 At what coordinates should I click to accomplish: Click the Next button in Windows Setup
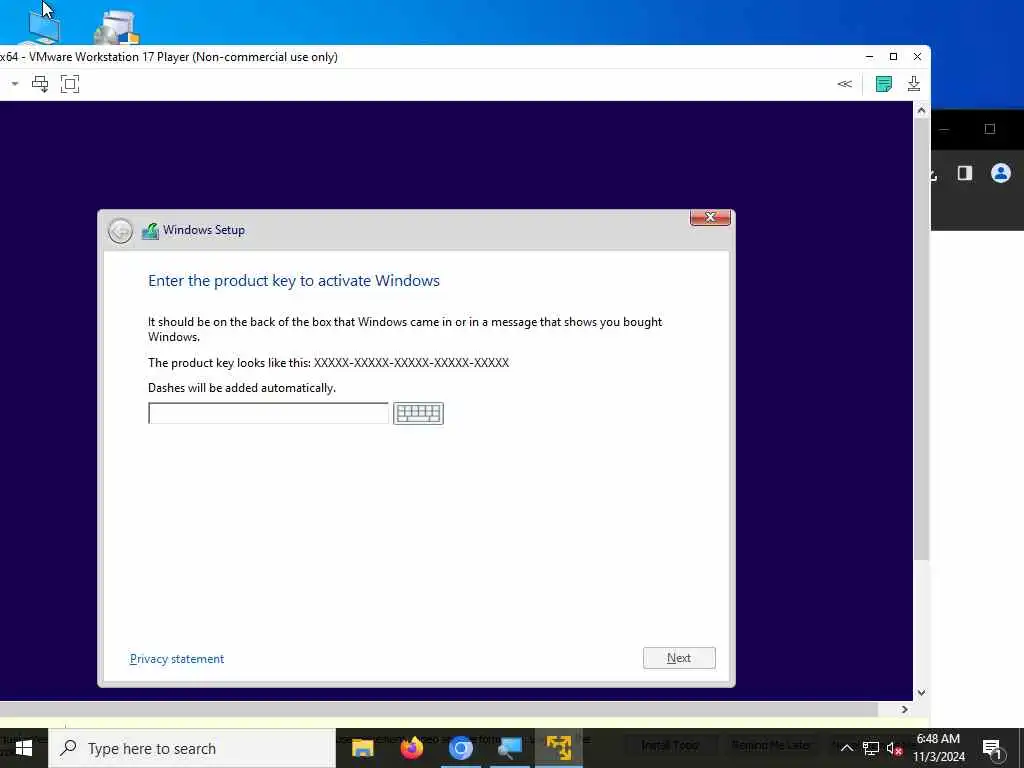679,658
